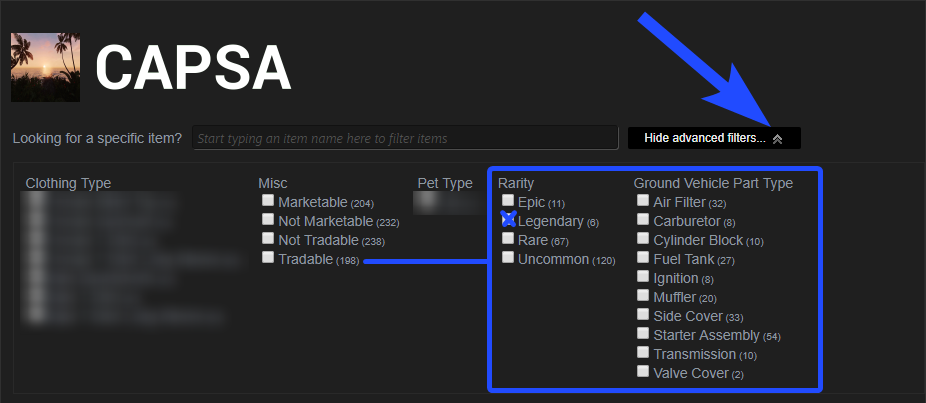
Task: Check the Not Marketable filter
Action: point(268,220)
